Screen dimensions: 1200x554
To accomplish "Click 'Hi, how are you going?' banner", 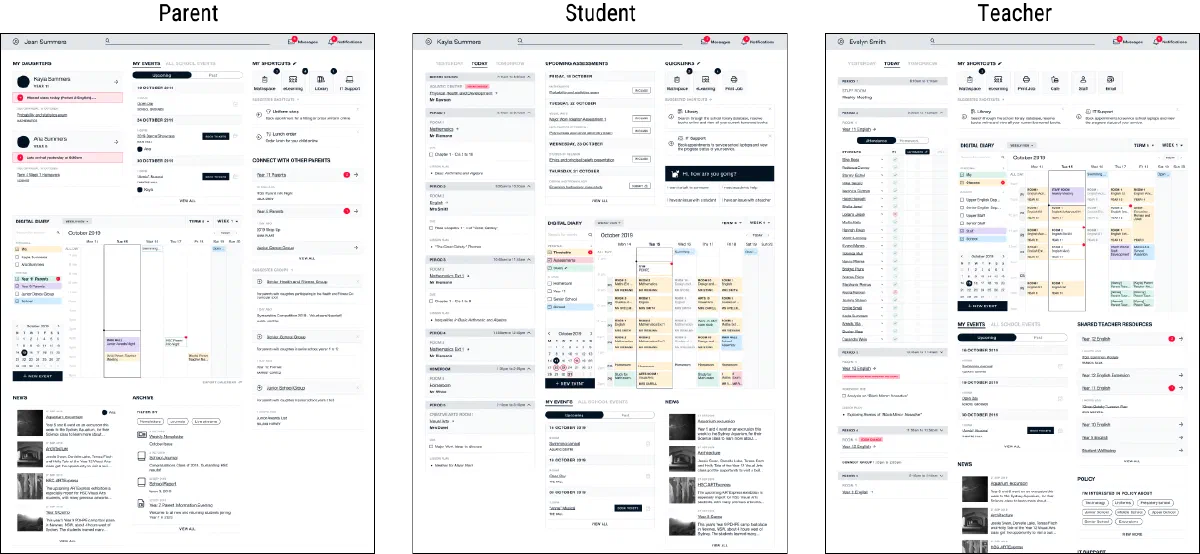I will tap(719, 173).
